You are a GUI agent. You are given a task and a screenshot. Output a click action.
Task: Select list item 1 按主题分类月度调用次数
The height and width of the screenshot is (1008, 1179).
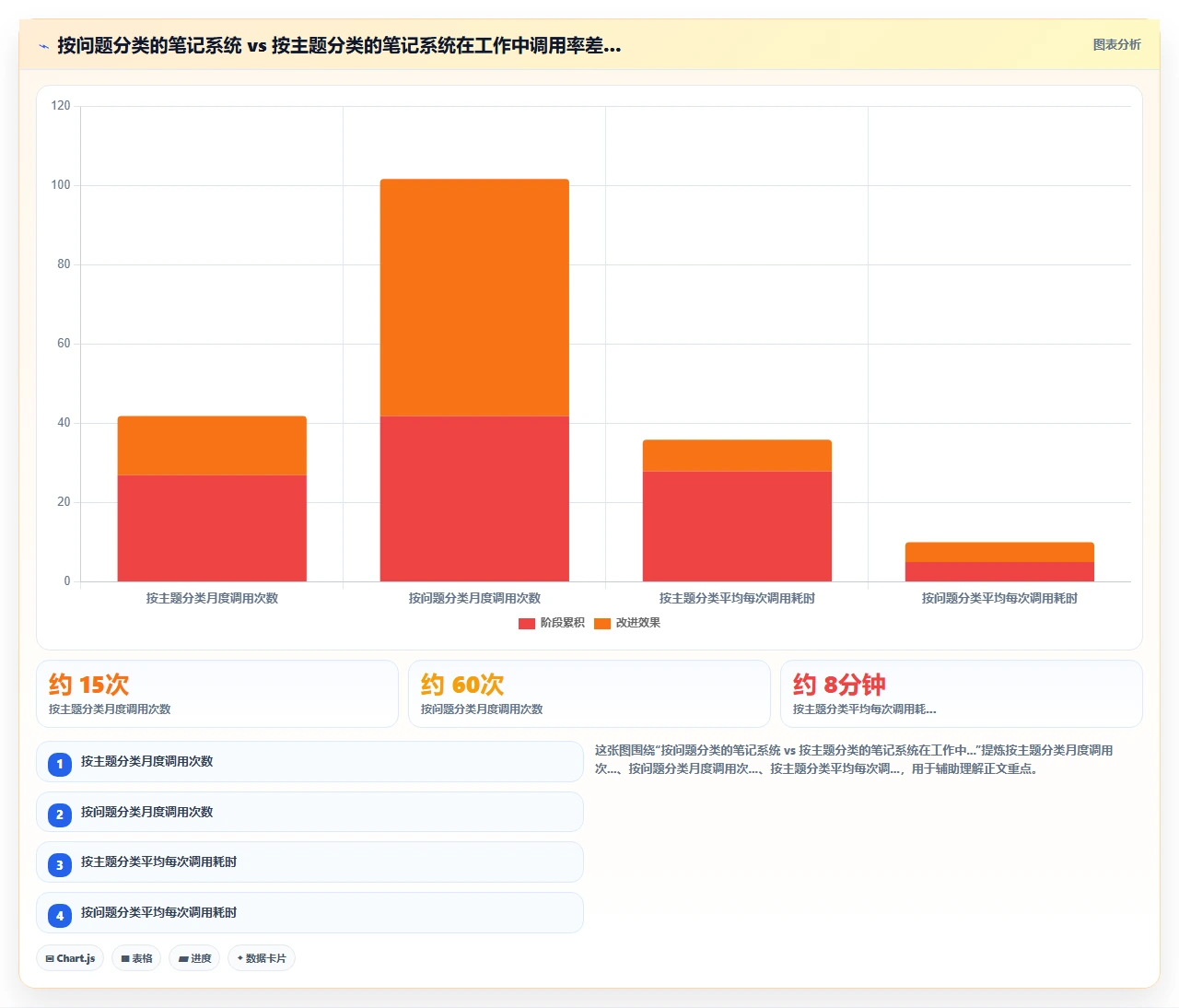click(309, 762)
